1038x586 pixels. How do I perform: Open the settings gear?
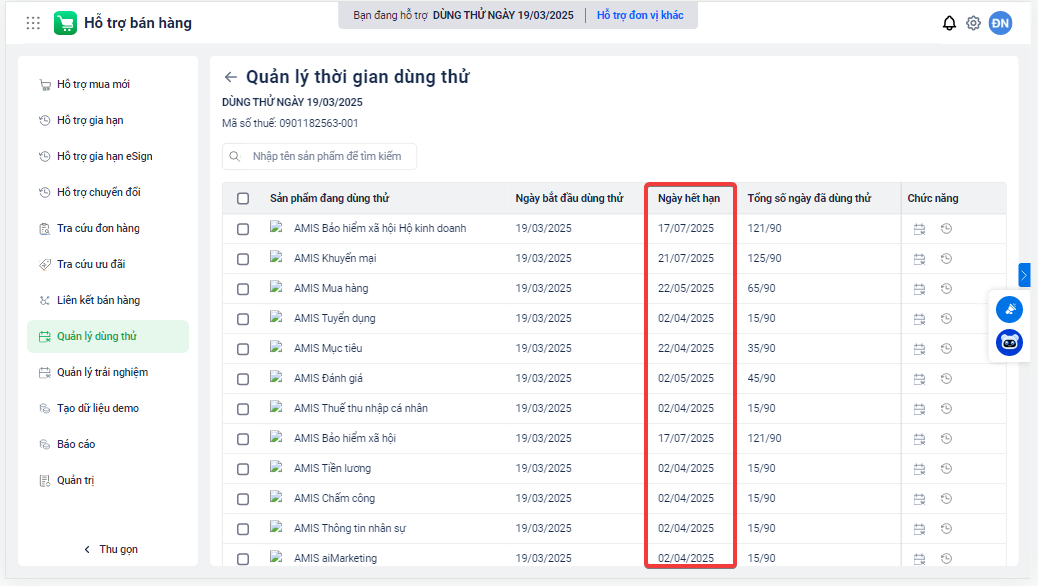click(x=973, y=23)
